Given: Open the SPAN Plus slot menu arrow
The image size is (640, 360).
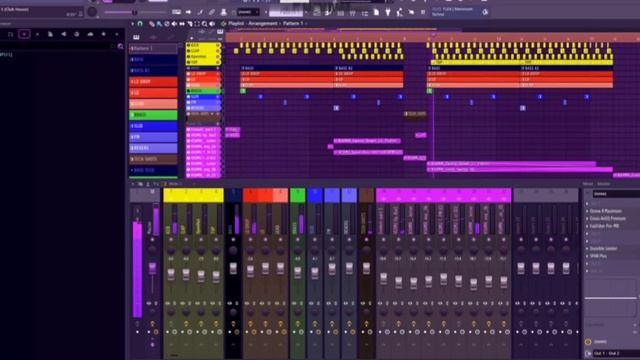Looking at the screenshot, I should coord(587,256).
